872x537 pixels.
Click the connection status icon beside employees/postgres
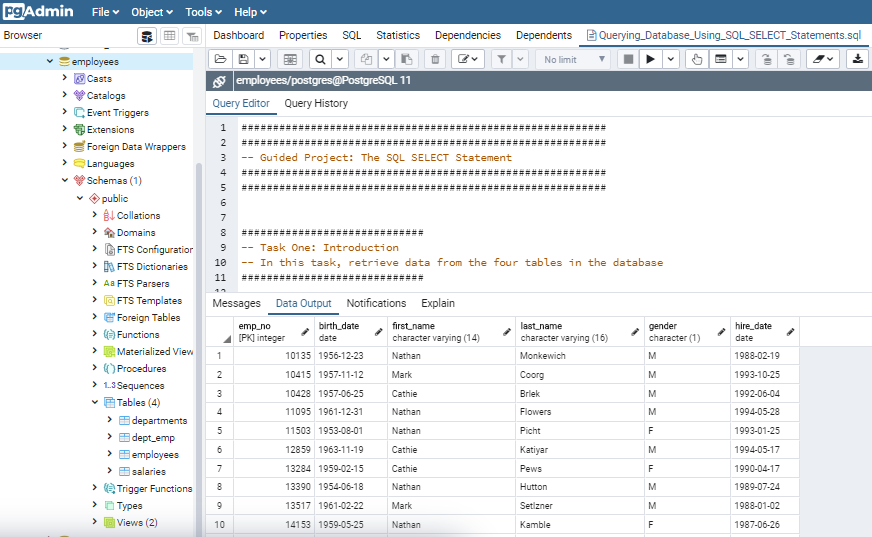220,82
